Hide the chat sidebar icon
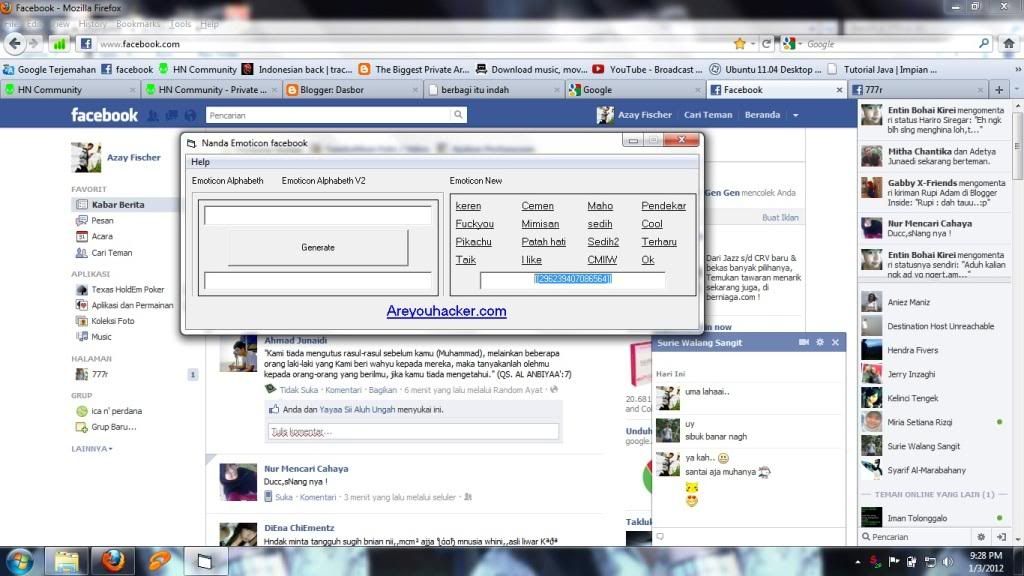Image resolution: width=1024 pixels, height=576 pixels. pyautogui.click(x=1001, y=537)
